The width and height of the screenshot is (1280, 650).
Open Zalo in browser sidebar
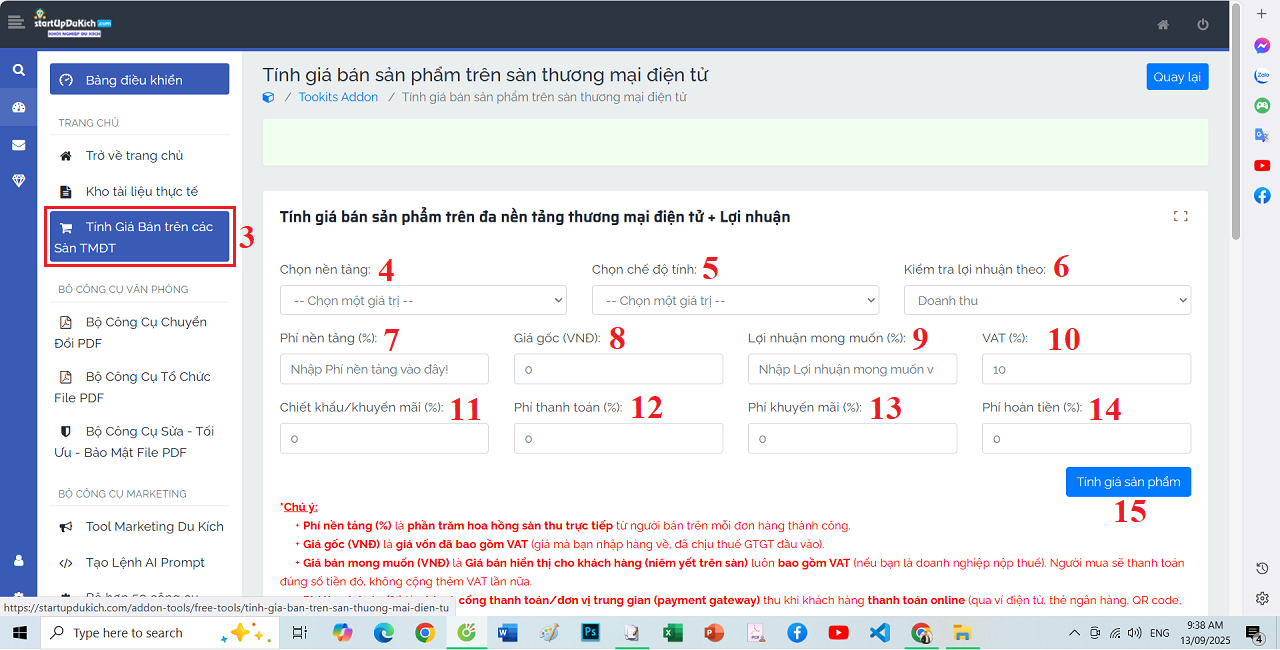click(1262, 76)
